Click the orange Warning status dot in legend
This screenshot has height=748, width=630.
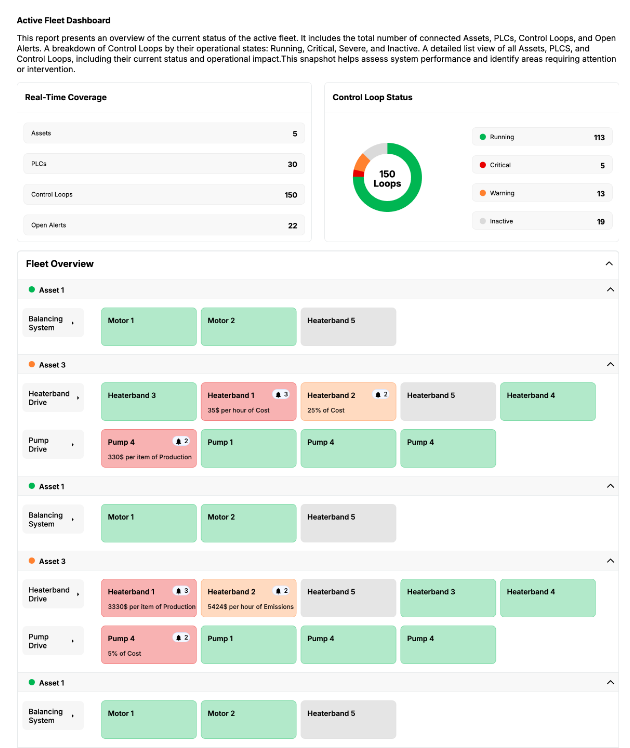click(x=482, y=193)
